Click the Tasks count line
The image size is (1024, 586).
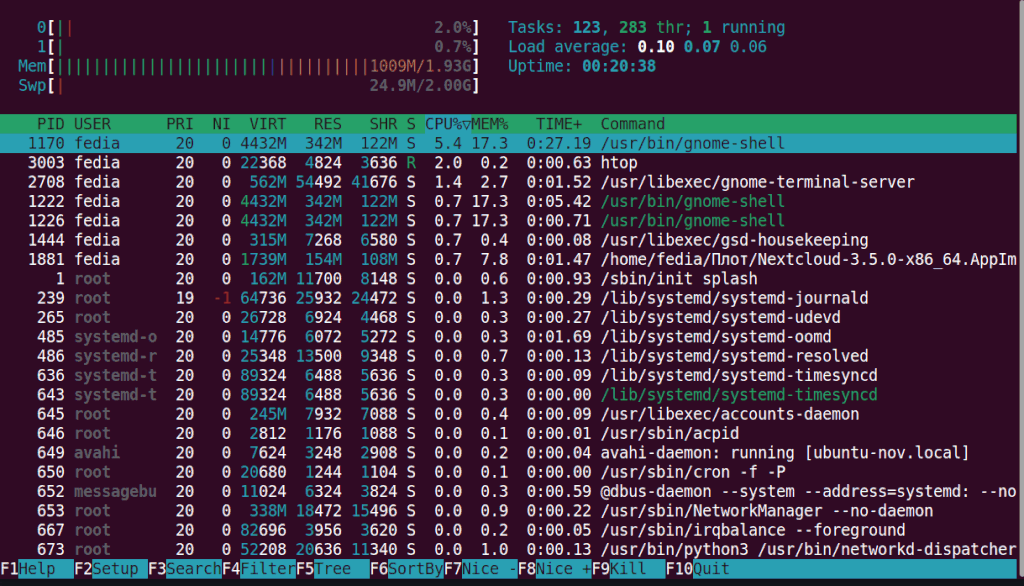647,27
